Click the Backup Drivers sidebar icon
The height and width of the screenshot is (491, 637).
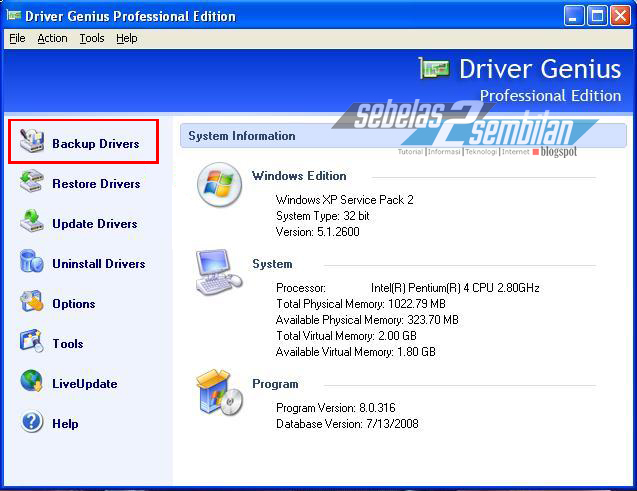click(x=32, y=141)
